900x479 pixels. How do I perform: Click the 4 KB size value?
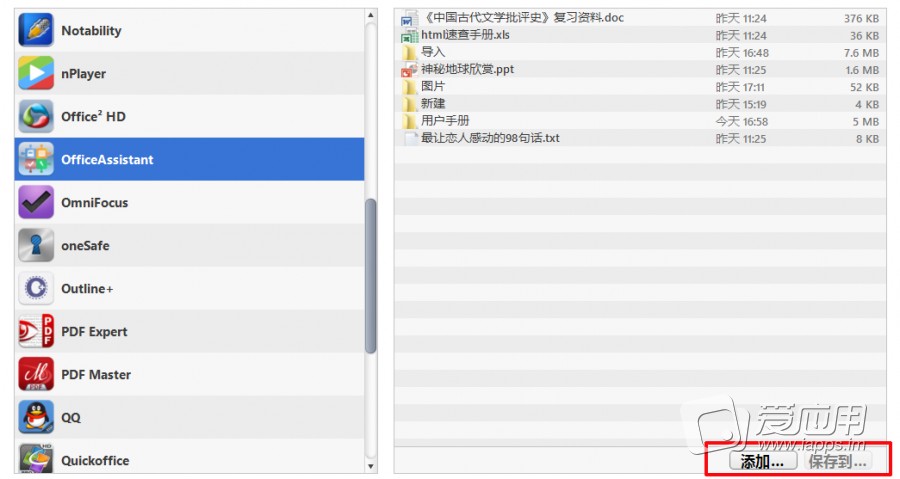click(x=867, y=104)
